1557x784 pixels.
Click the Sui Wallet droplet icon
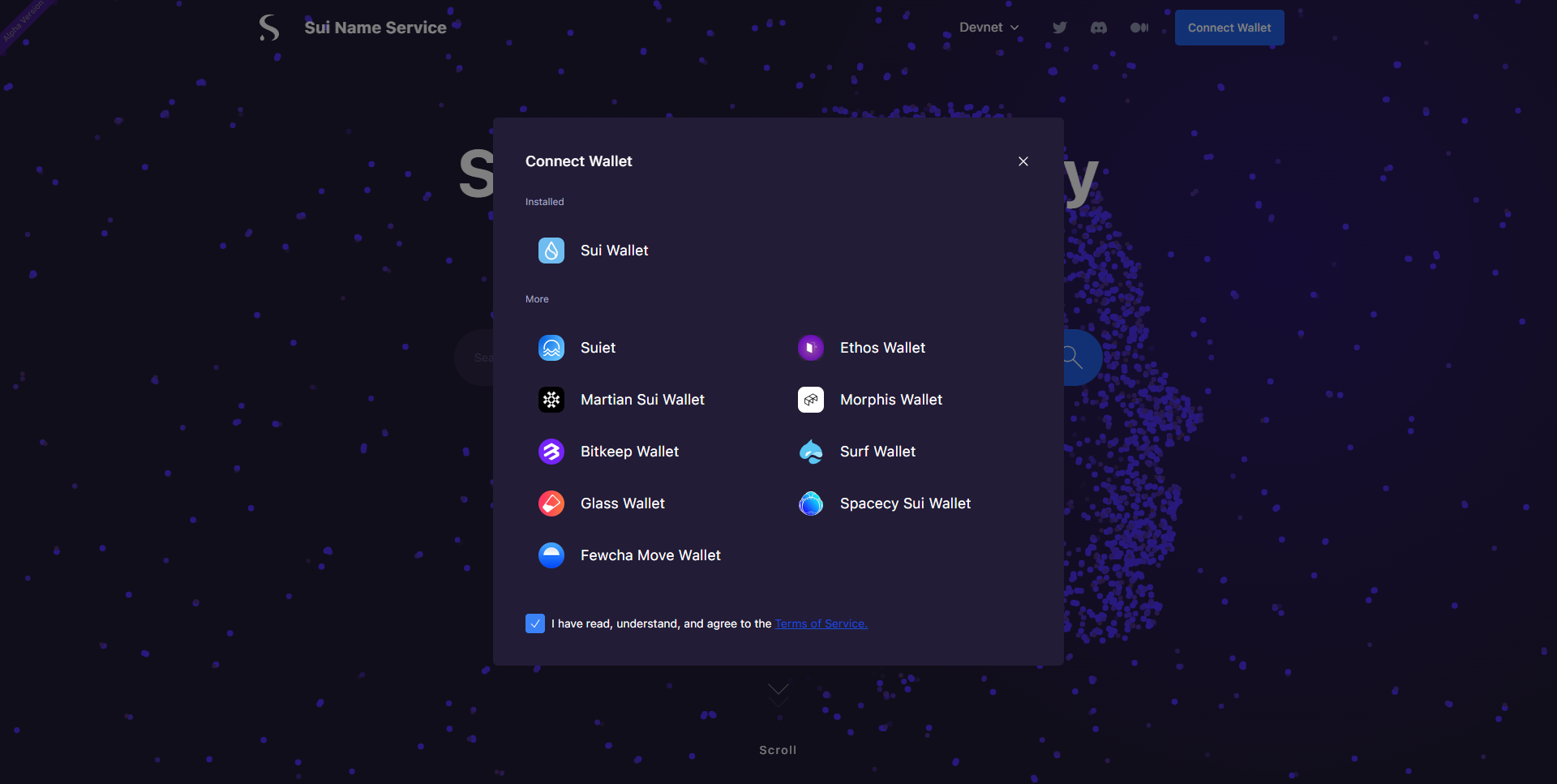(x=551, y=251)
